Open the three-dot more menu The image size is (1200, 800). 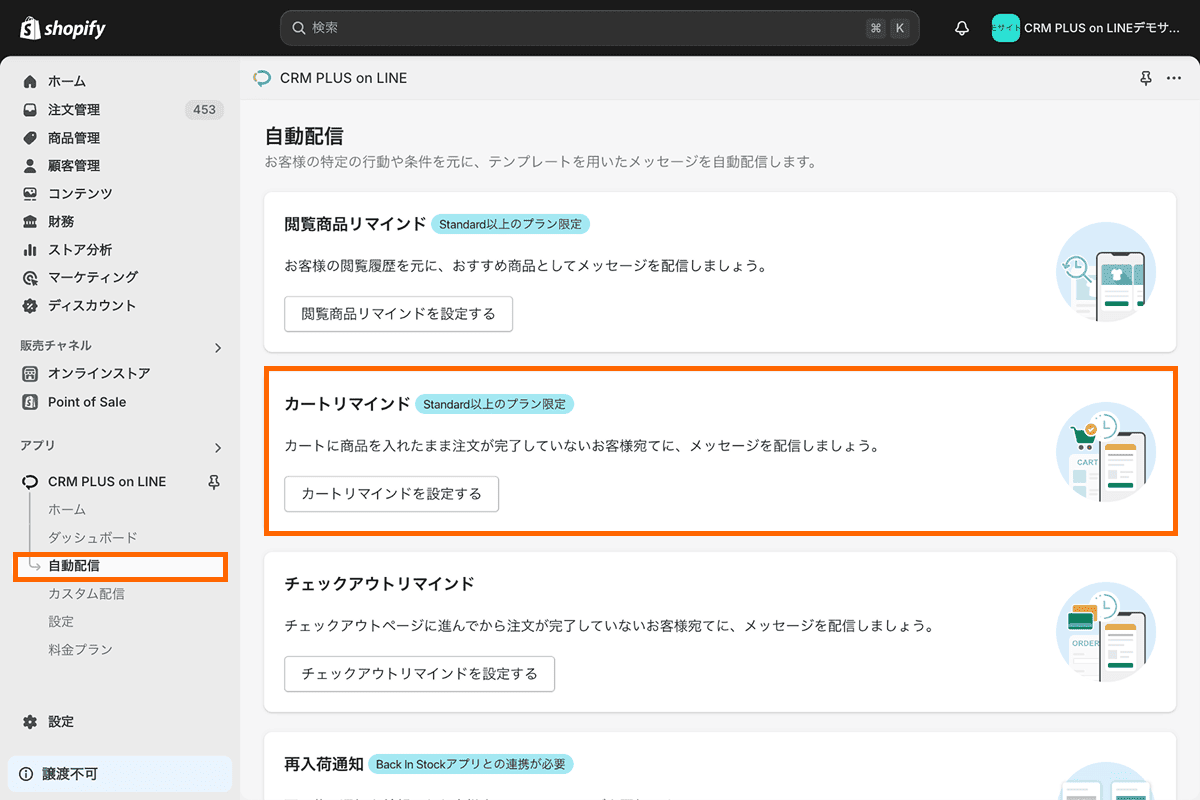pos(1173,78)
